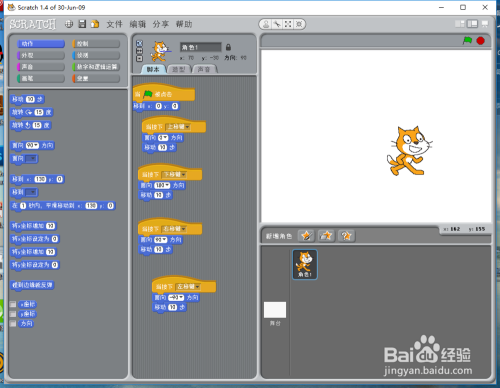Select the 动作 motion category
The width and height of the screenshot is (500, 388).
pyautogui.click(x=41, y=44)
